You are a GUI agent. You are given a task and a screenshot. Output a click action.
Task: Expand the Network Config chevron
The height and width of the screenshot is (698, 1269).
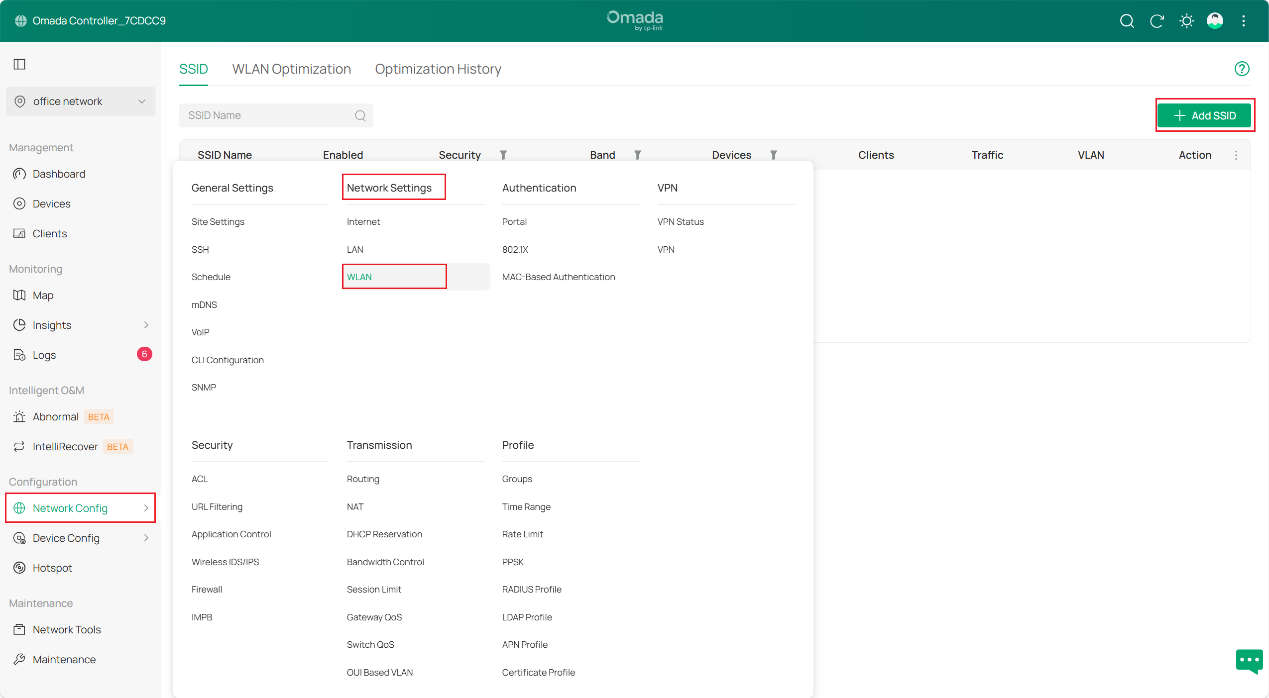click(146, 508)
